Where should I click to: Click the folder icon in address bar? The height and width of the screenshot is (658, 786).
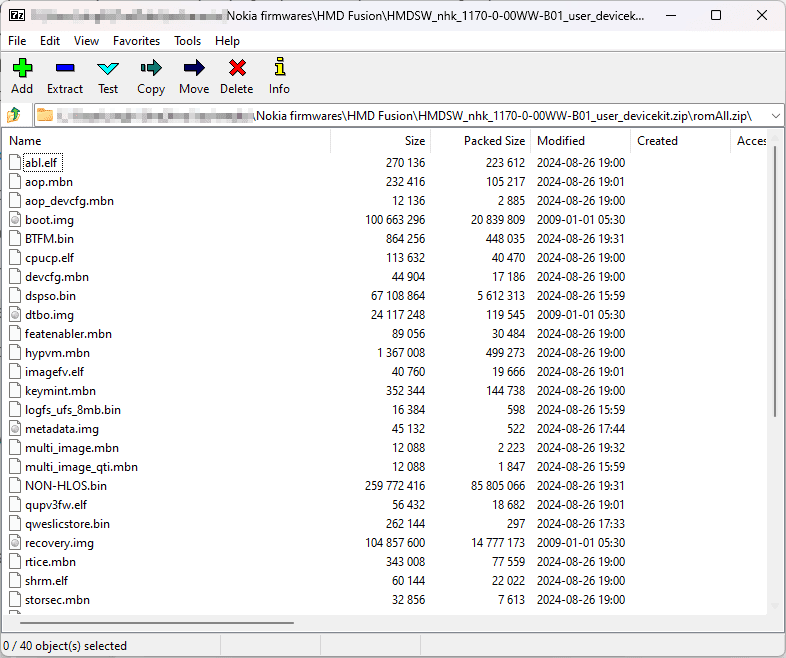tap(45, 115)
